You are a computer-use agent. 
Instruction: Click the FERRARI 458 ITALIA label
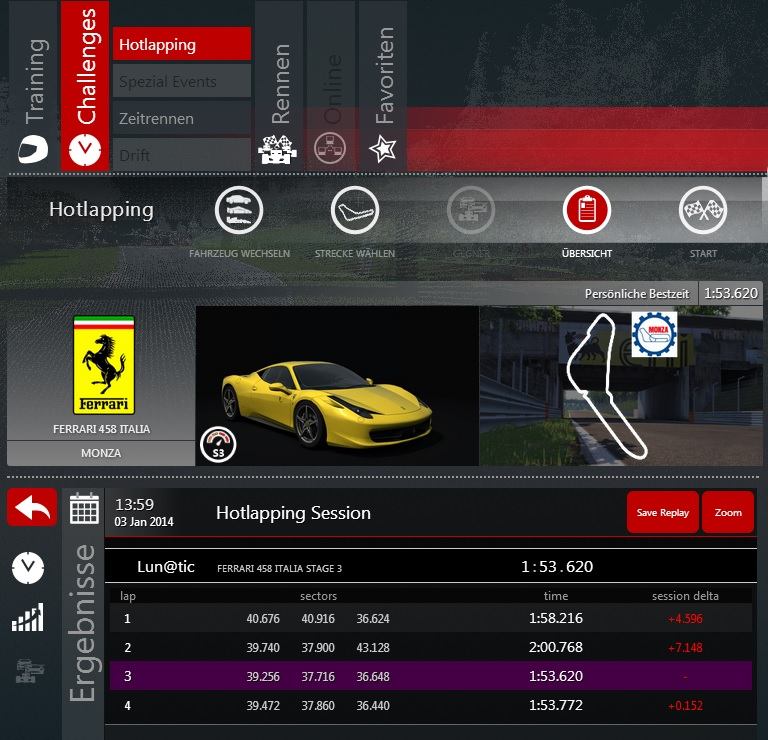tap(101, 429)
